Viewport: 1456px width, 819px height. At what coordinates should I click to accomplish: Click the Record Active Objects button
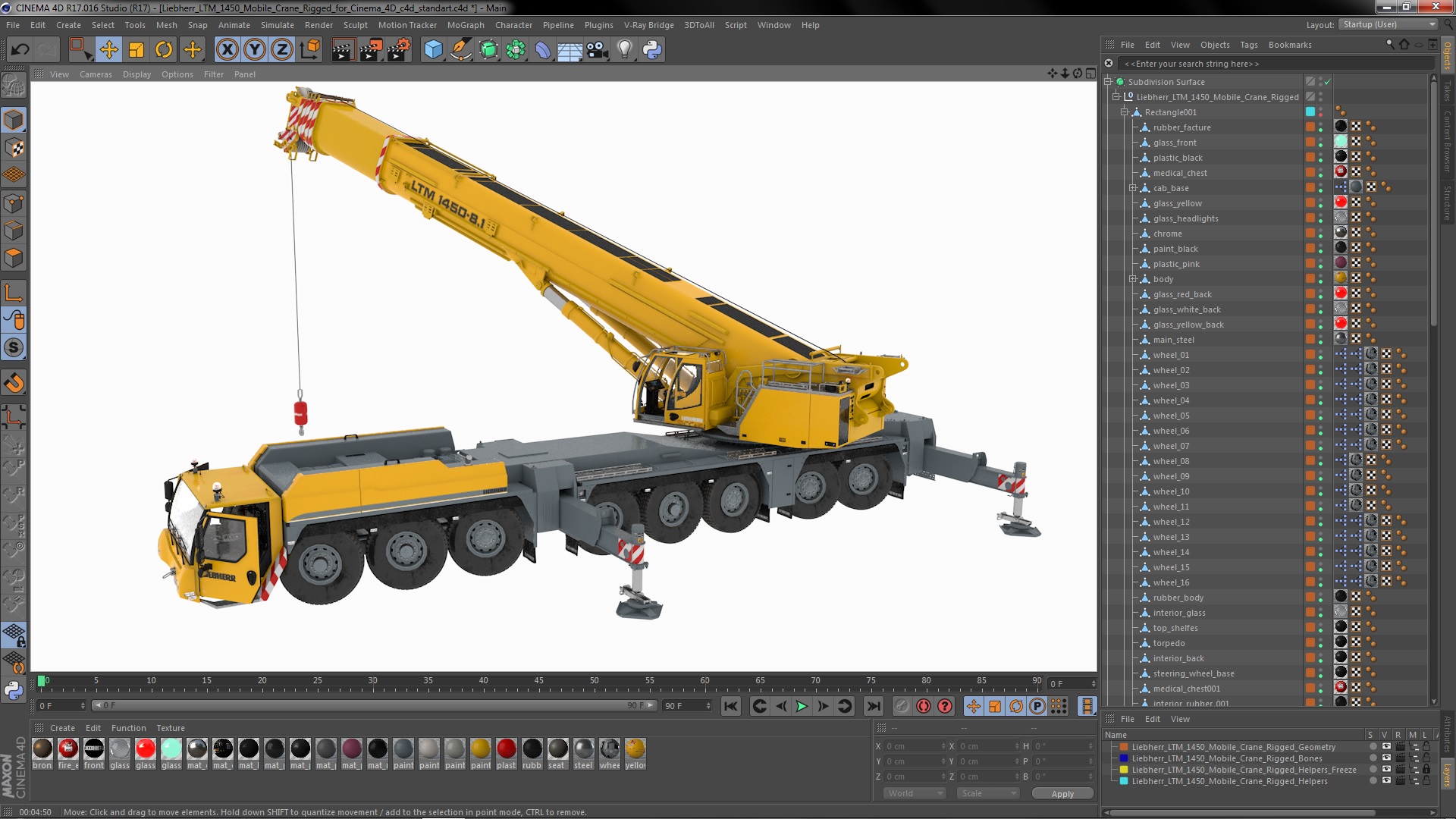[902, 706]
